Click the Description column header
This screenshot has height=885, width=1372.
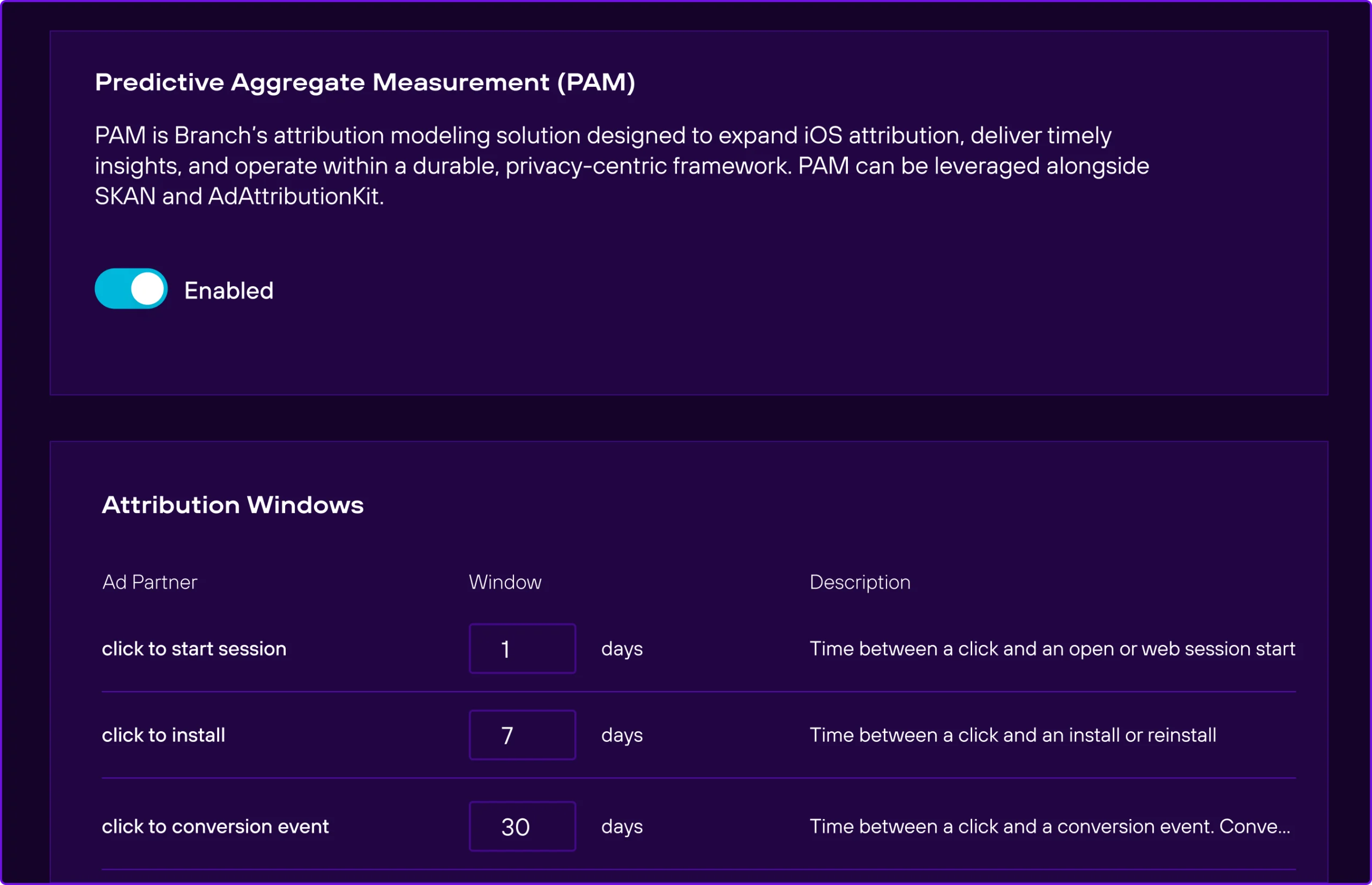[860, 582]
